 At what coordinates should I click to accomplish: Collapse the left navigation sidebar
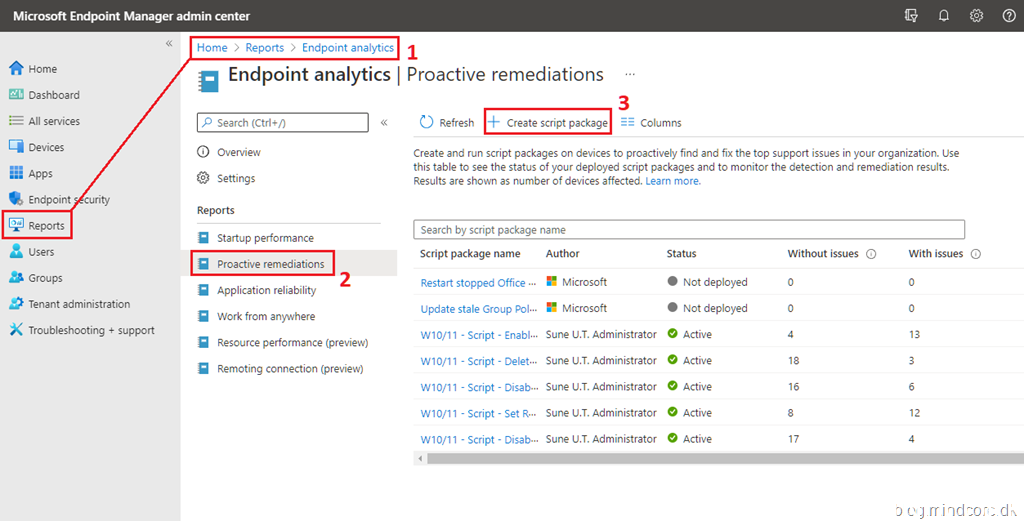coord(169,44)
